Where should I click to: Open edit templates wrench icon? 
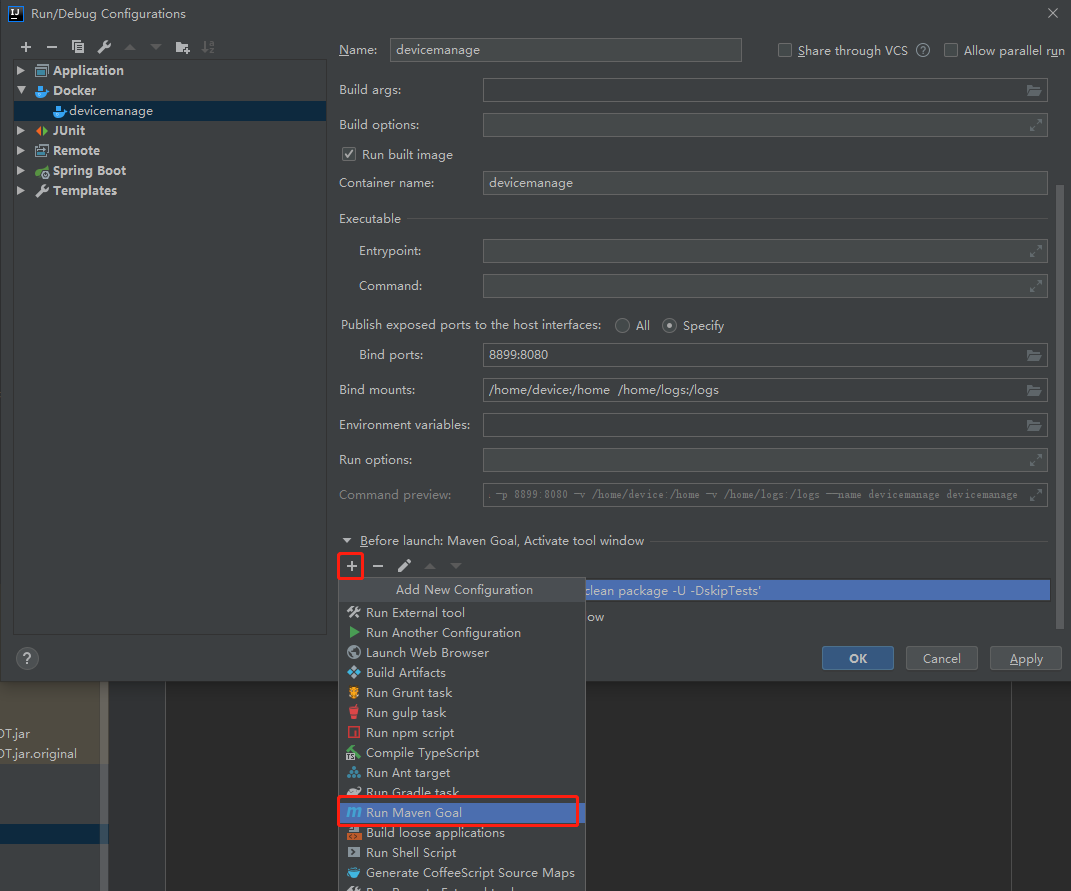(x=104, y=47)
